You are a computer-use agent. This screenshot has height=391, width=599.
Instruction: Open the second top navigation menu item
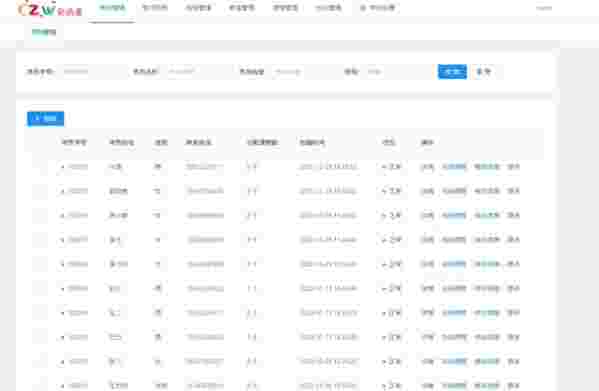click(155, 8)
